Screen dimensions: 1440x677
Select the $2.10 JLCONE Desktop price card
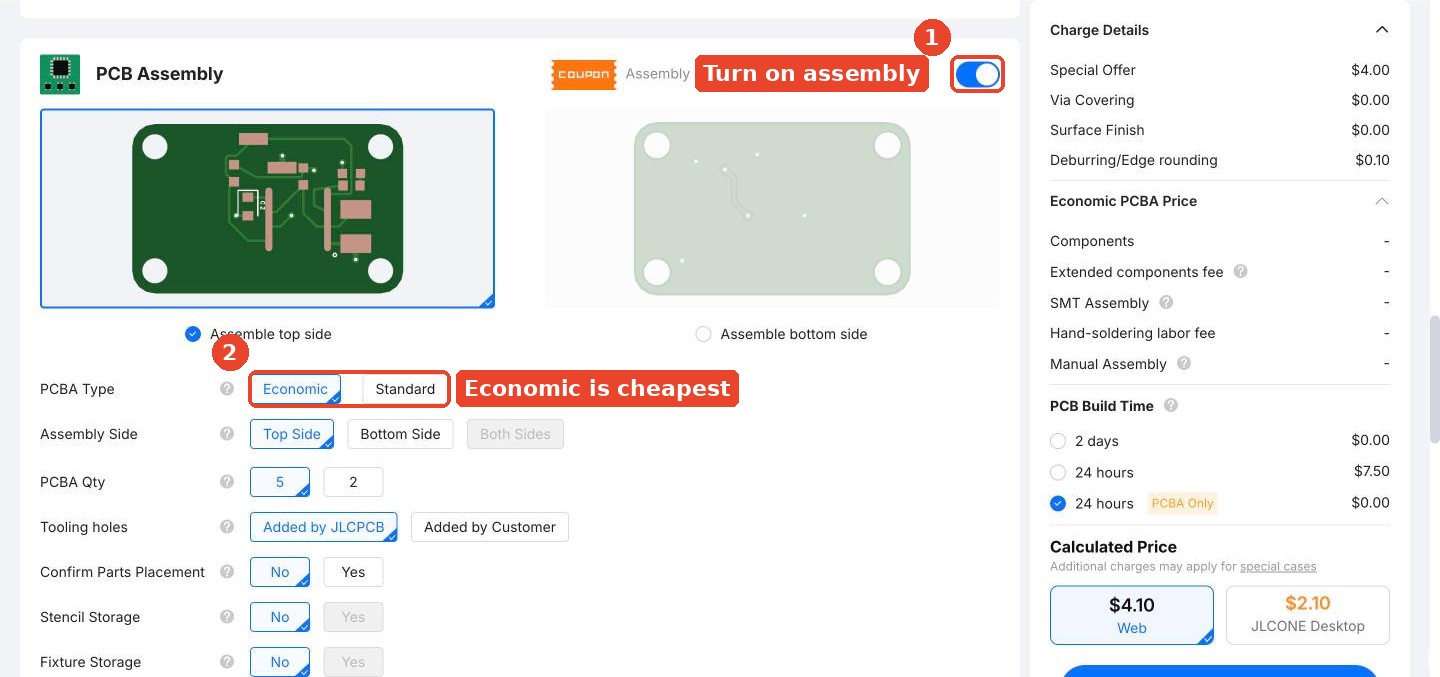click(1308, 615)
